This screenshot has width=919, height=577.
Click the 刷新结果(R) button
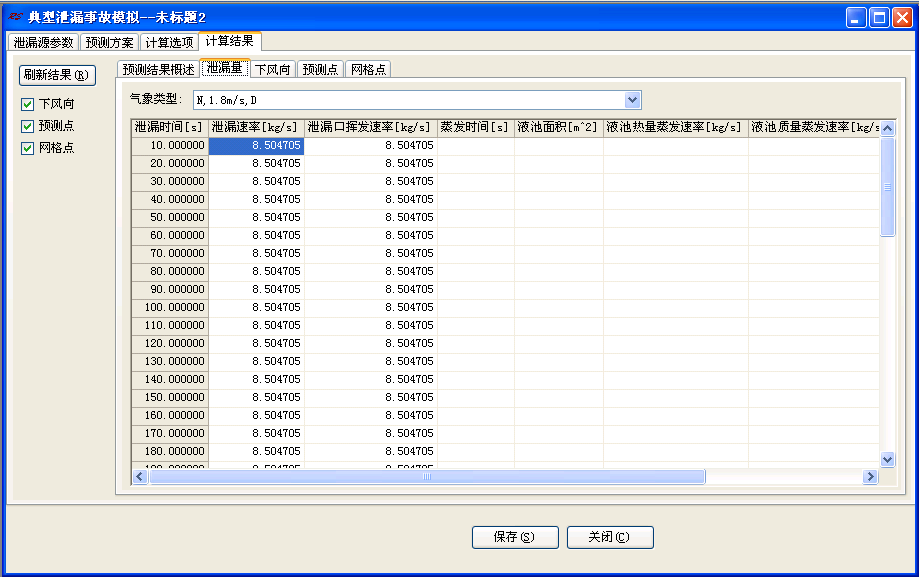click(x=57, y=75)
